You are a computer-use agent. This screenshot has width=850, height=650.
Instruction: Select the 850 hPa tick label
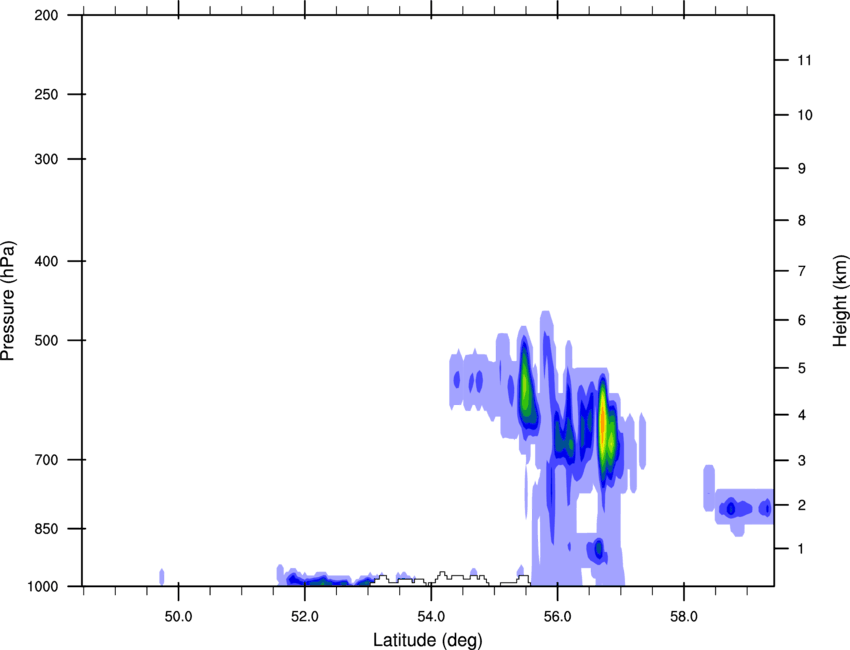point(46,529)
